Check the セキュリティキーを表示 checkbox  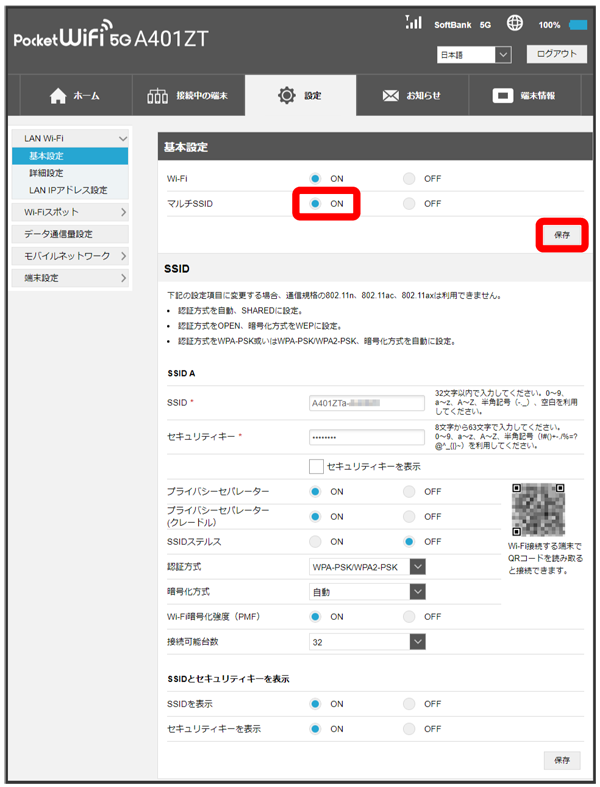(316, 466)
